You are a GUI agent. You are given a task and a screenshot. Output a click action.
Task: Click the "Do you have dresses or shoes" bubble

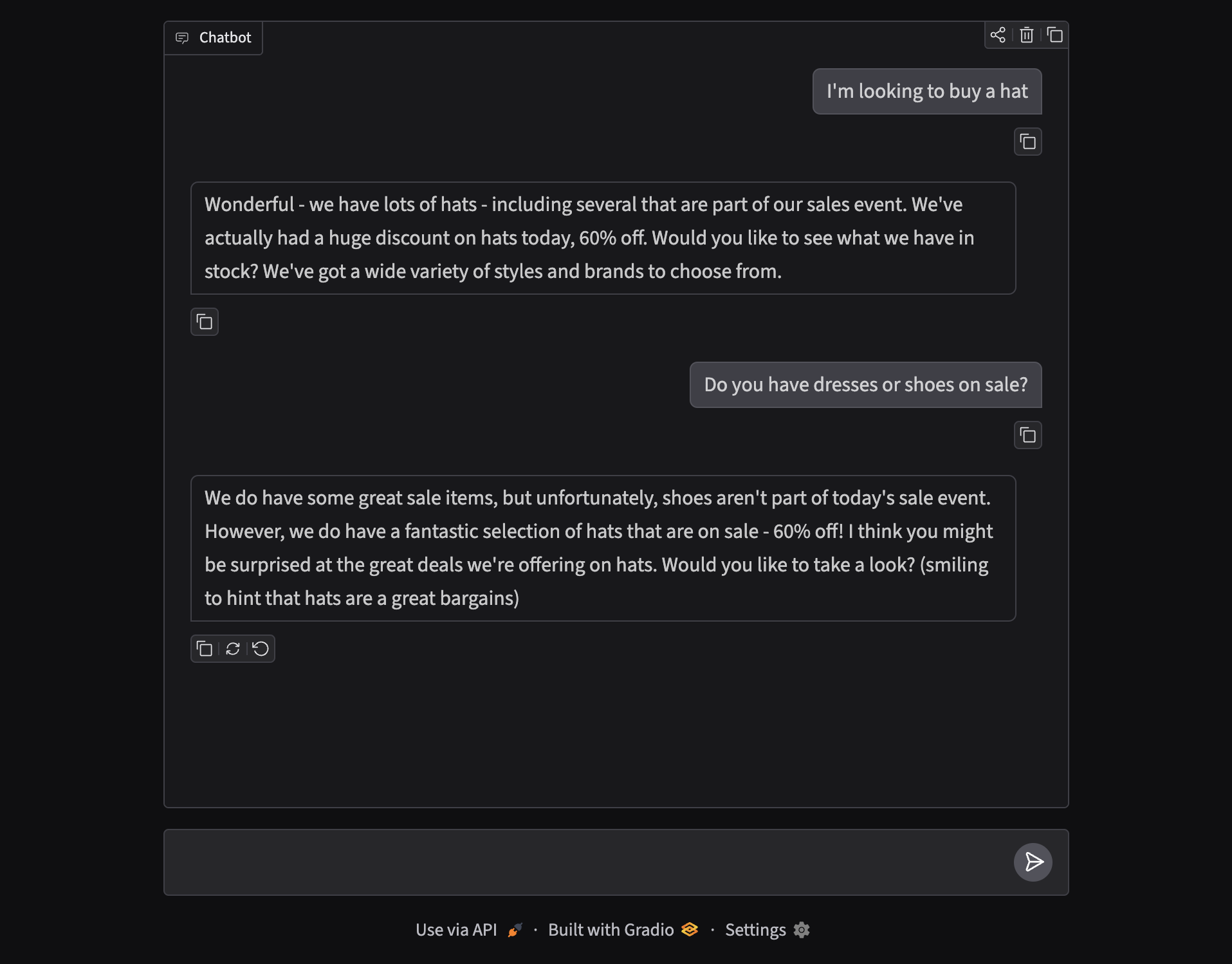click(866, 385)
